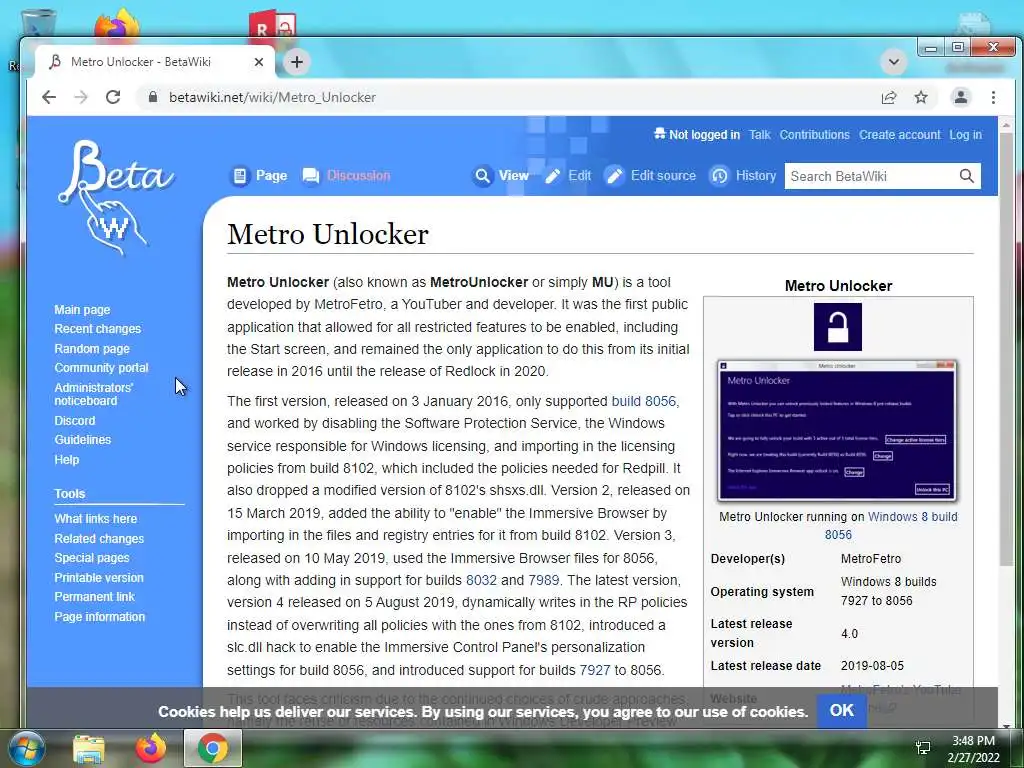Select the Firefox desktop icon
The width and height of the screenshot is (1024, 768).
pyautogui.click(x=118, y=23)
